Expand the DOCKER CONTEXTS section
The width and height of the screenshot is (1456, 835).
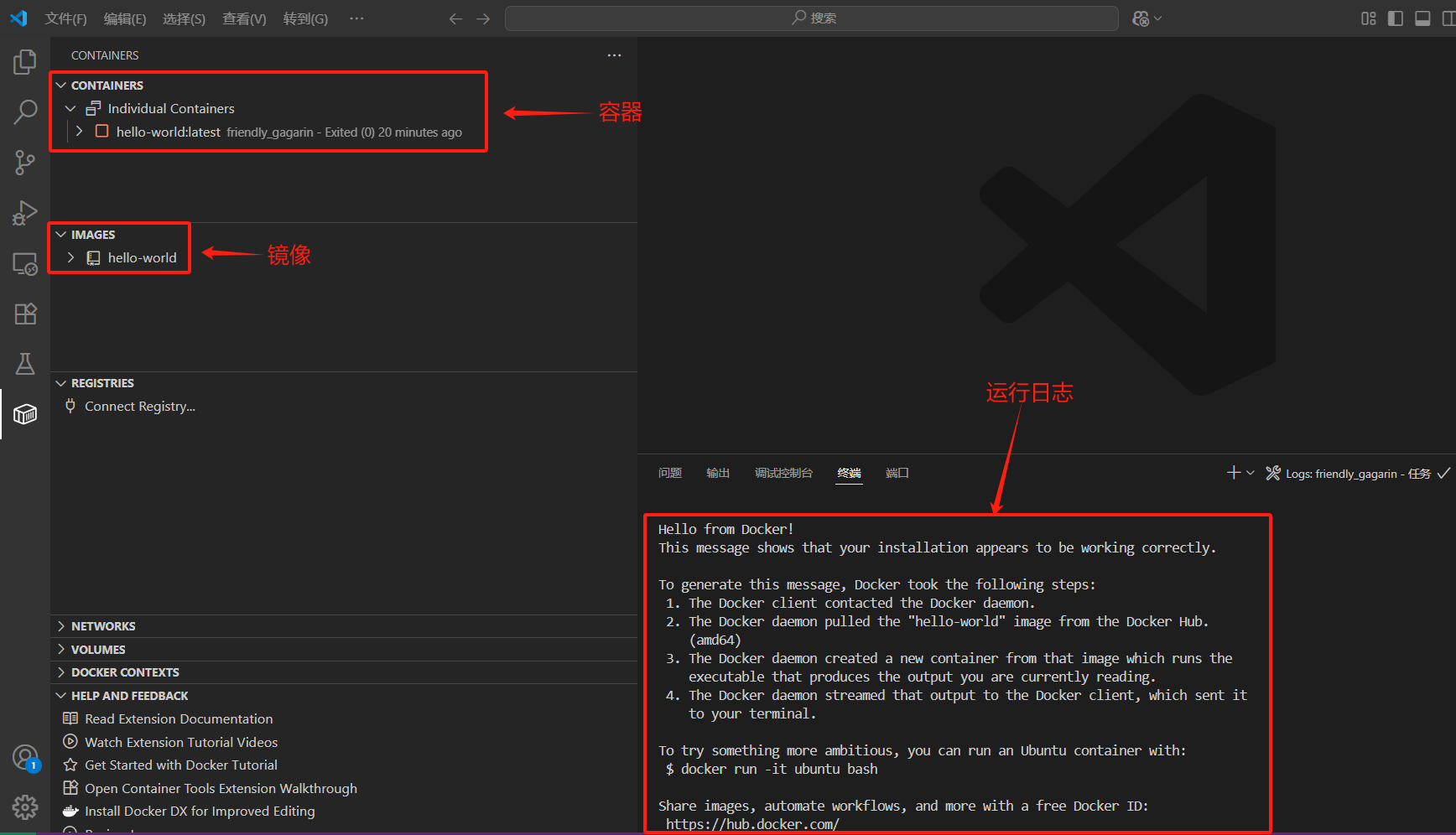coord(61,672)
